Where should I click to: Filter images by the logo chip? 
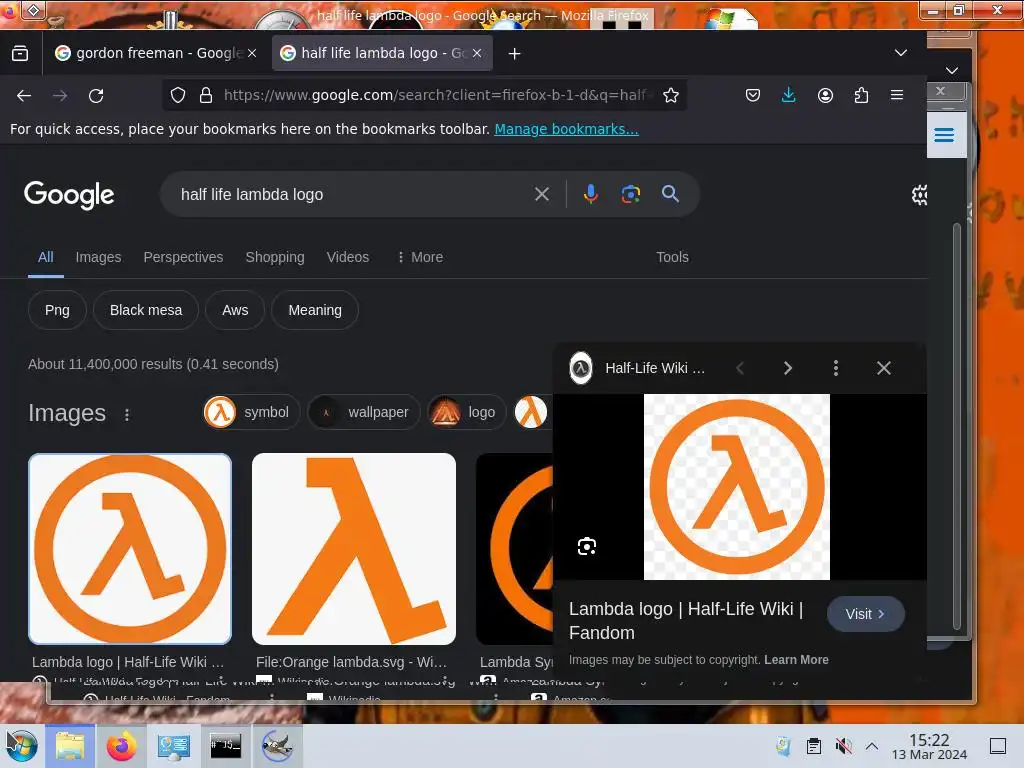click(466, 412)
